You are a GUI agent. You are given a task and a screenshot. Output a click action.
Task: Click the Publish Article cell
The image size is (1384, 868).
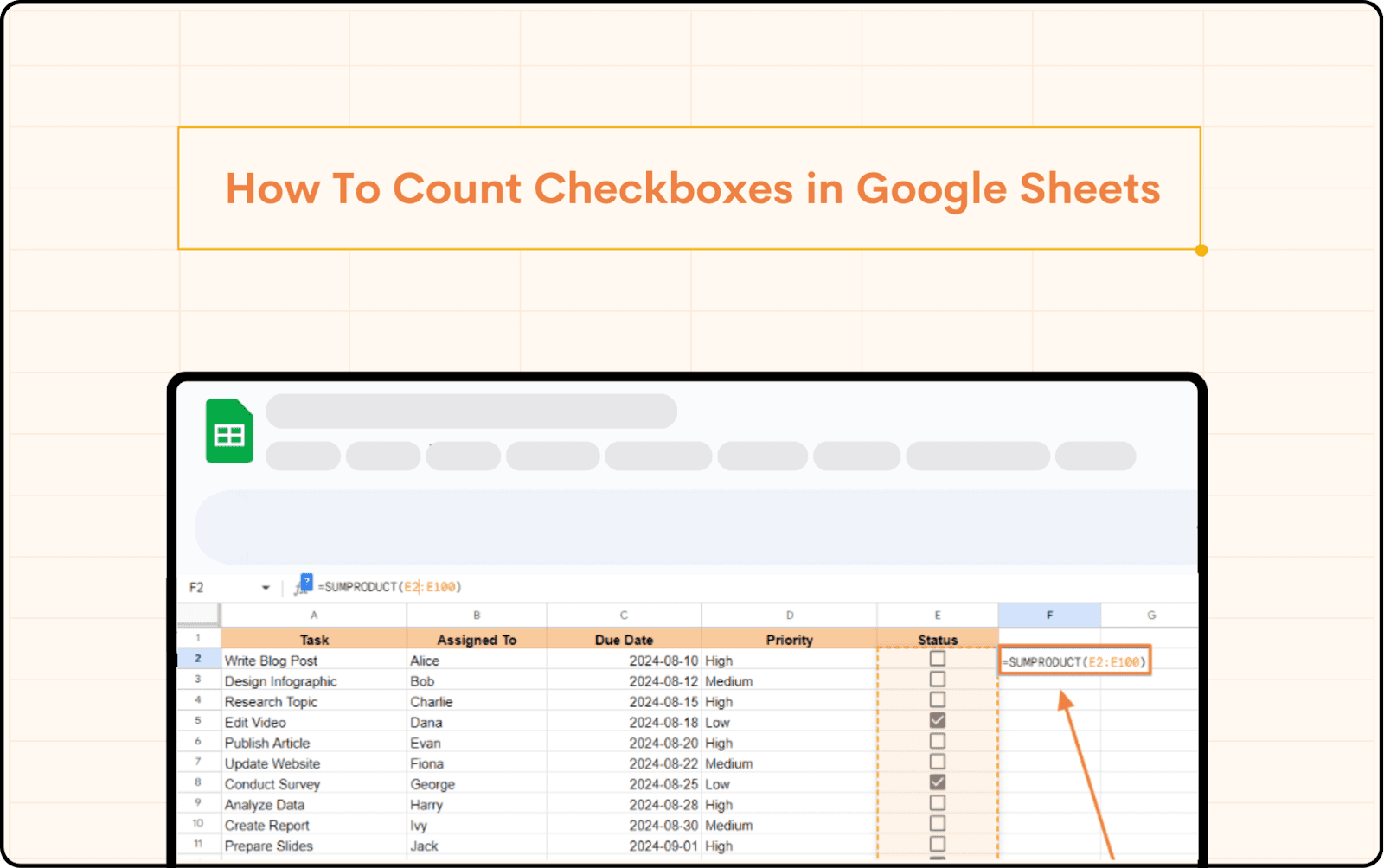314,743
